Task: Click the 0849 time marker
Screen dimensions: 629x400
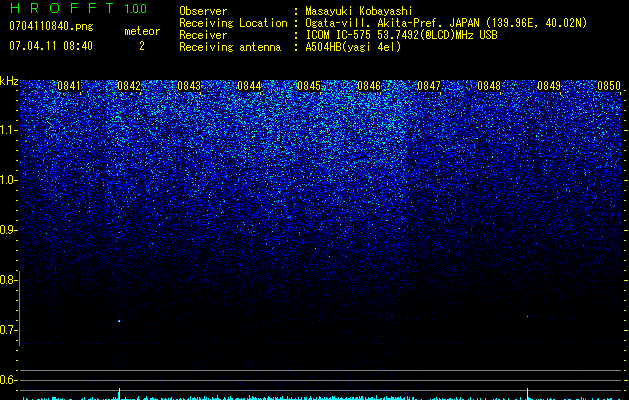Action: (549, 86)
